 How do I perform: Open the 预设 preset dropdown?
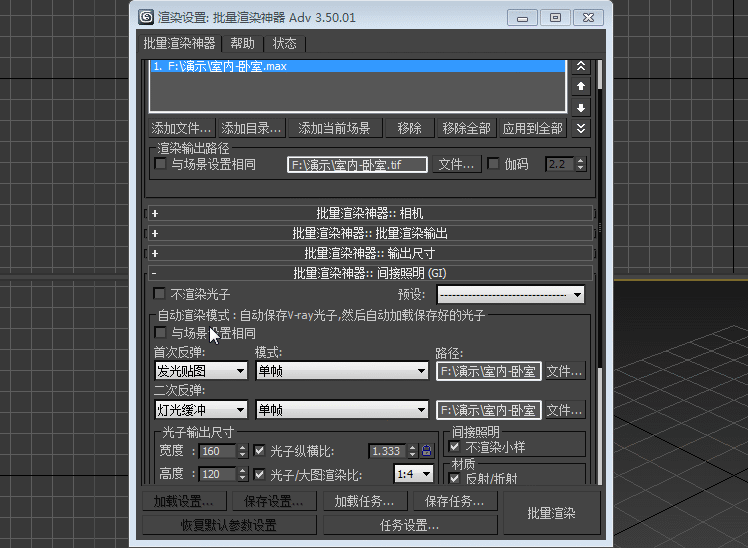[510, 295]
